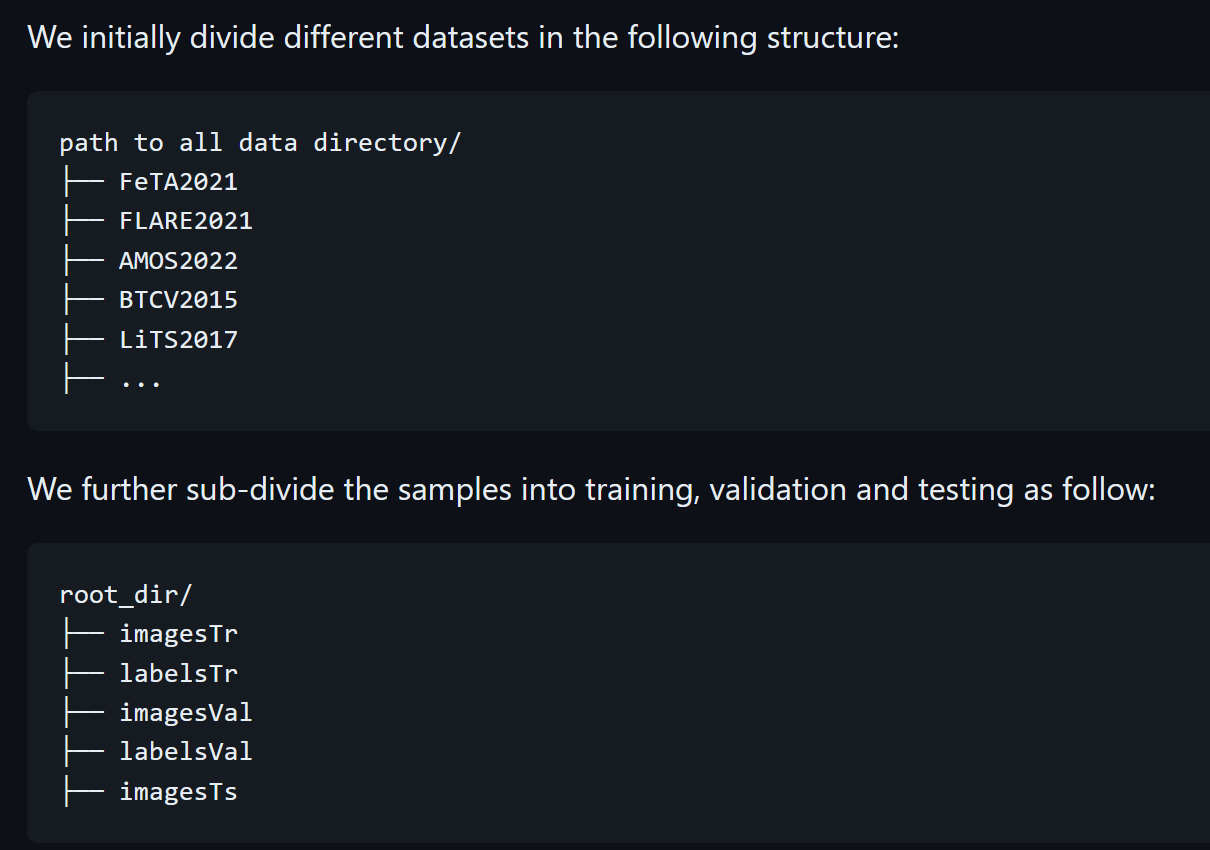The image size is (1210, 850).
Task: Click the labelsTr folder line
Action: coord(178,673)
